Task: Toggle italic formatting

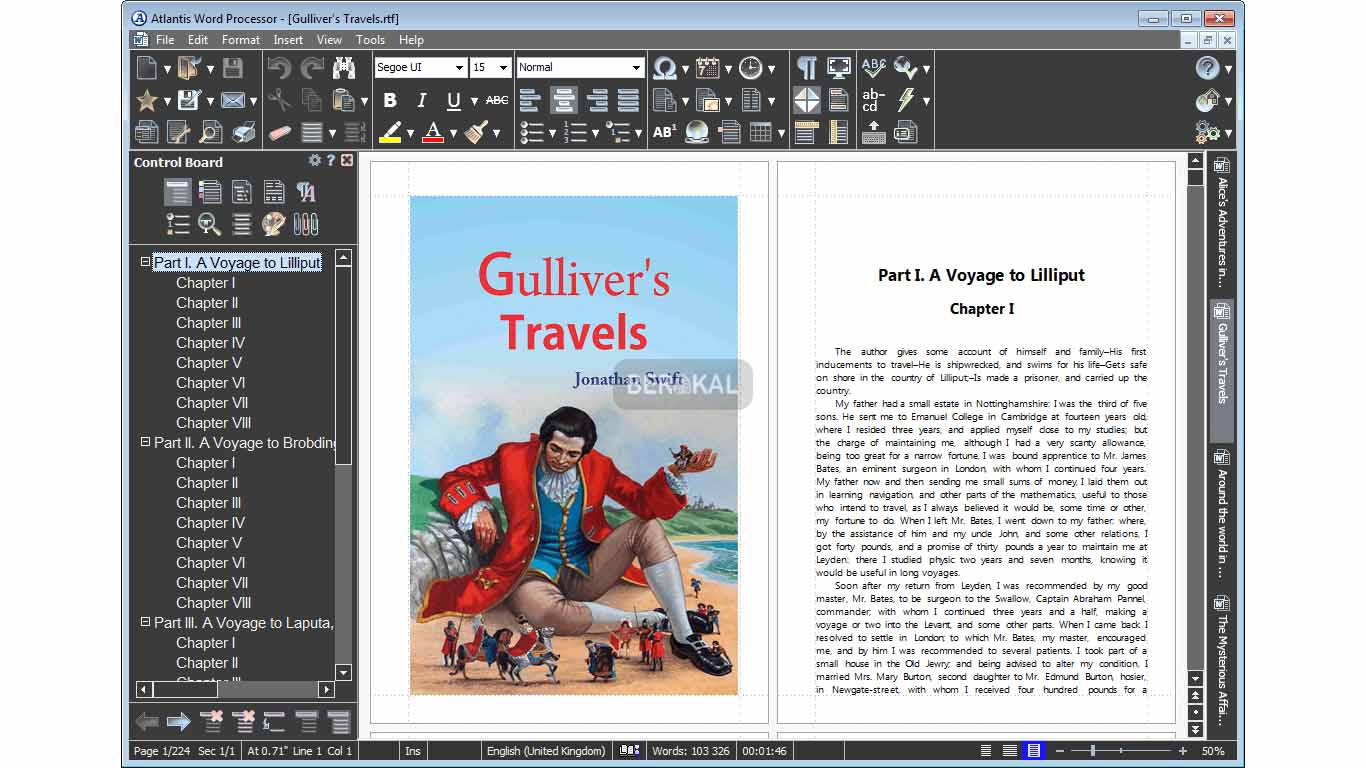Action: click(421, 100)
